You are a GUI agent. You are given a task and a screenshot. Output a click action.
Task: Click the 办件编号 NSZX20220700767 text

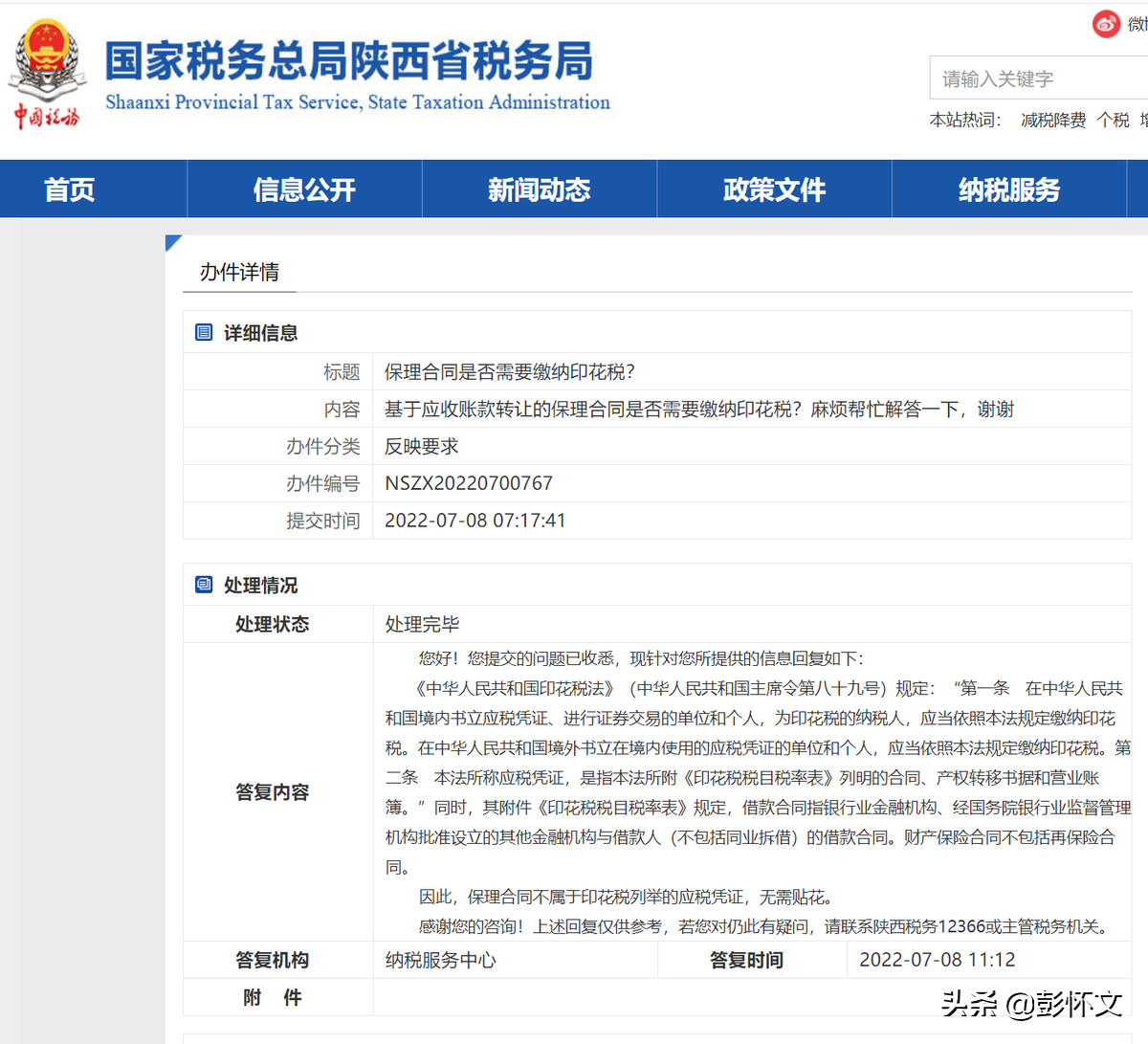pyautogui.click(x=468, y=483)
